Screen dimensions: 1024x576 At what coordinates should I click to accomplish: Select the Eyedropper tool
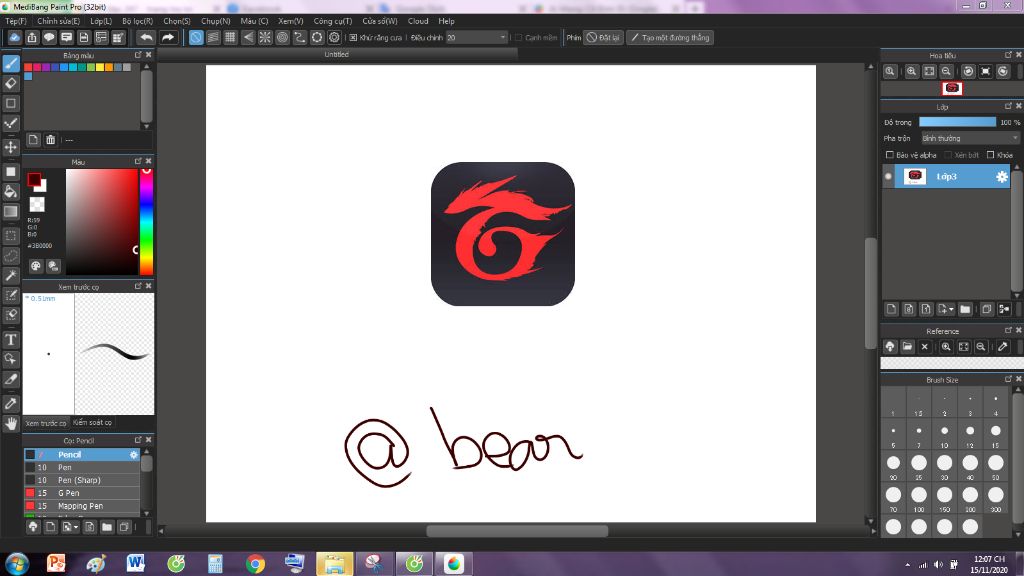(11, 403)
